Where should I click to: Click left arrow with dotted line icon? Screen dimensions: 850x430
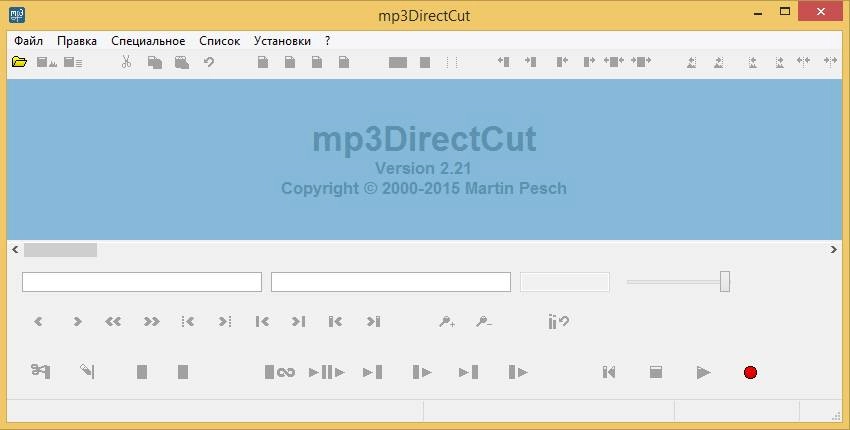coord(188,322)
